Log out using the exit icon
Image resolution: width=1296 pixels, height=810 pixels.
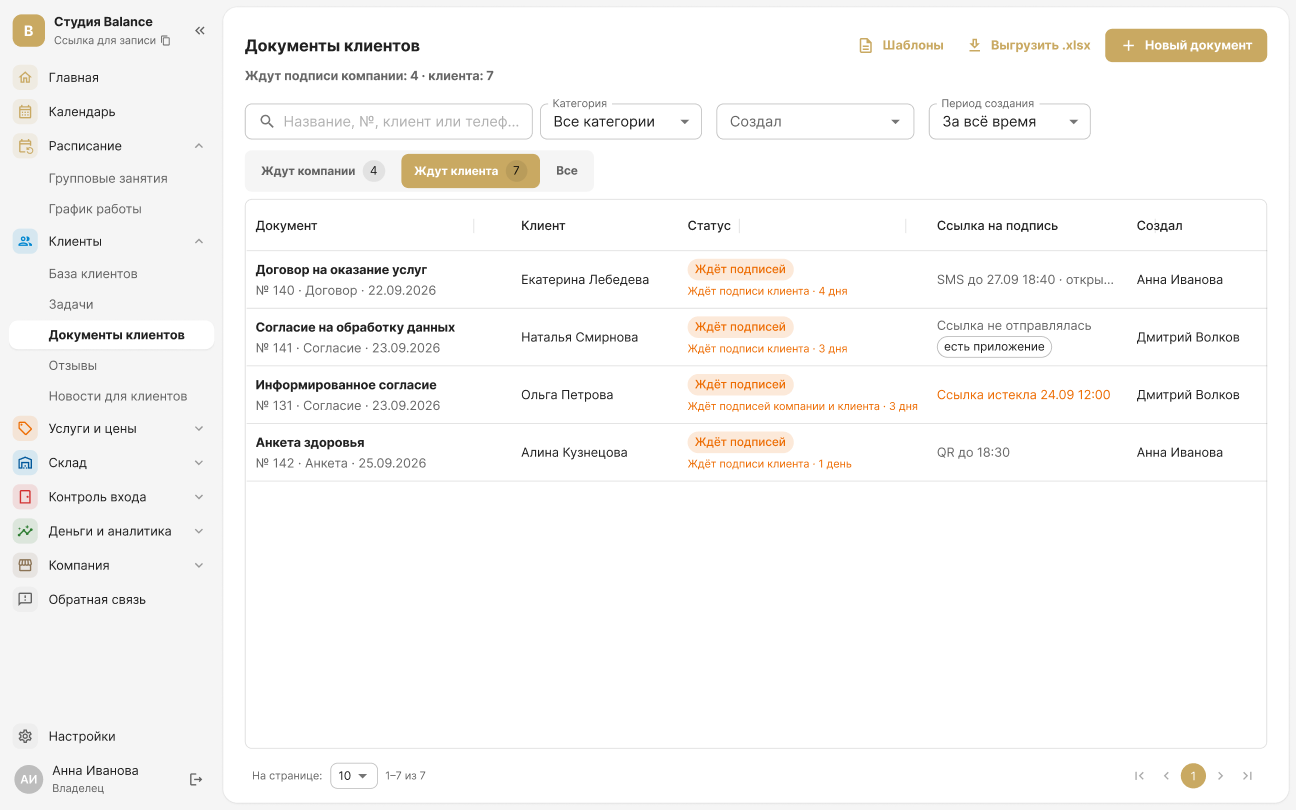(196, 779)
